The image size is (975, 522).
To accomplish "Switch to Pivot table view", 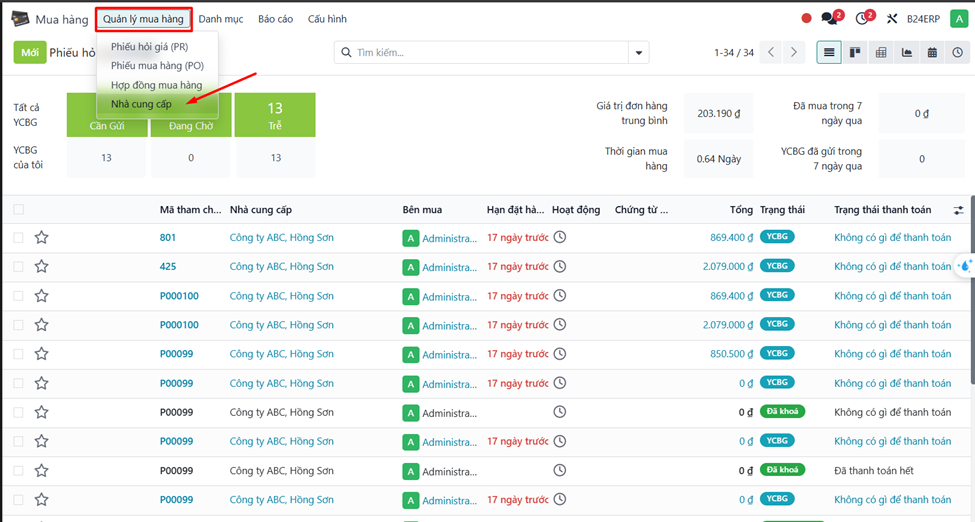I will click(x=881, y=52).
